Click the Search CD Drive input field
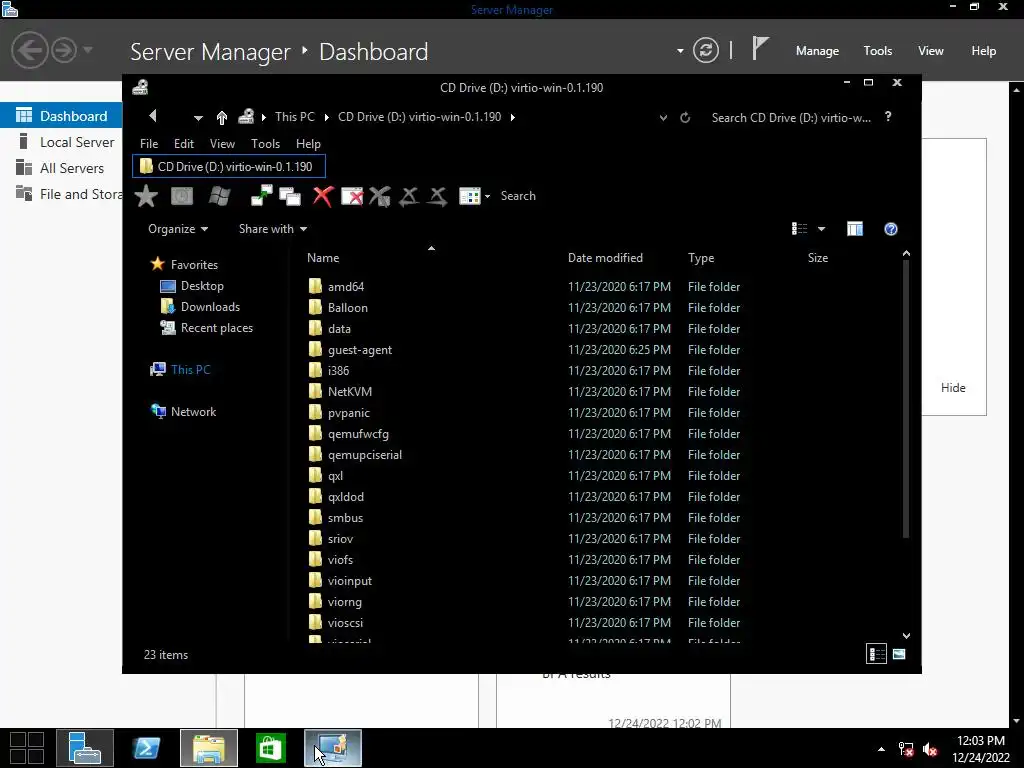Image resolution: width=1024 pixels, height=768 pixels. (791, 118)
